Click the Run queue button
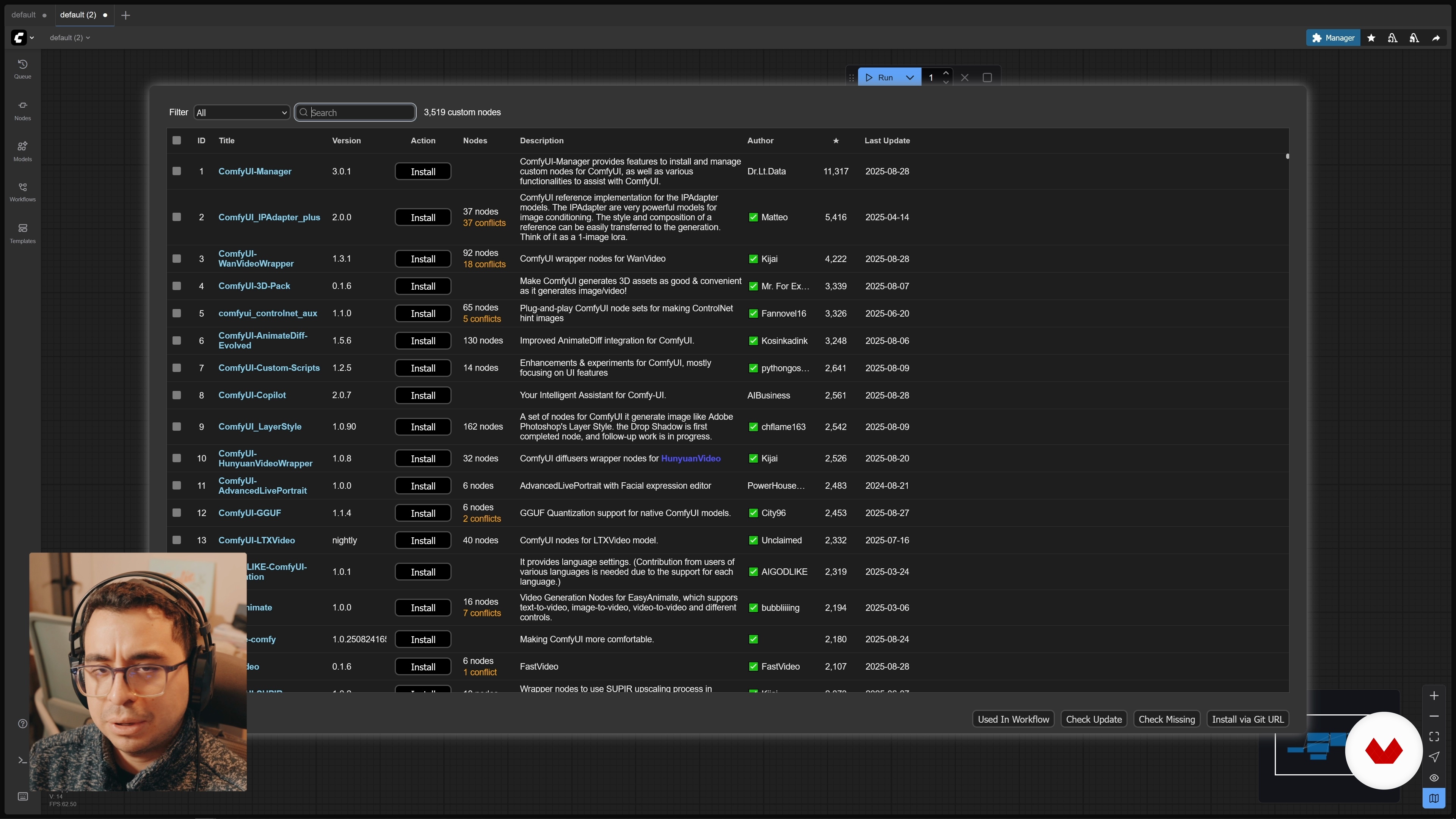Image resolution: width=1456 pixels, height=819 pixels. point(880,77)
